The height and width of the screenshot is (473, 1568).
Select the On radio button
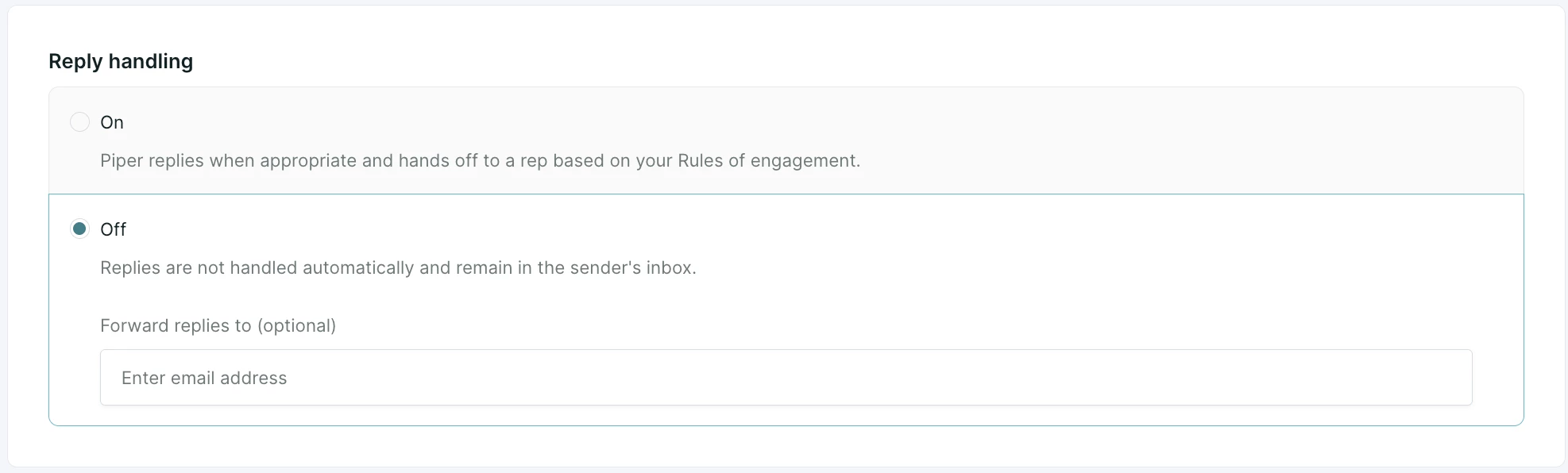pyautogui.click(x=79, y=122)
